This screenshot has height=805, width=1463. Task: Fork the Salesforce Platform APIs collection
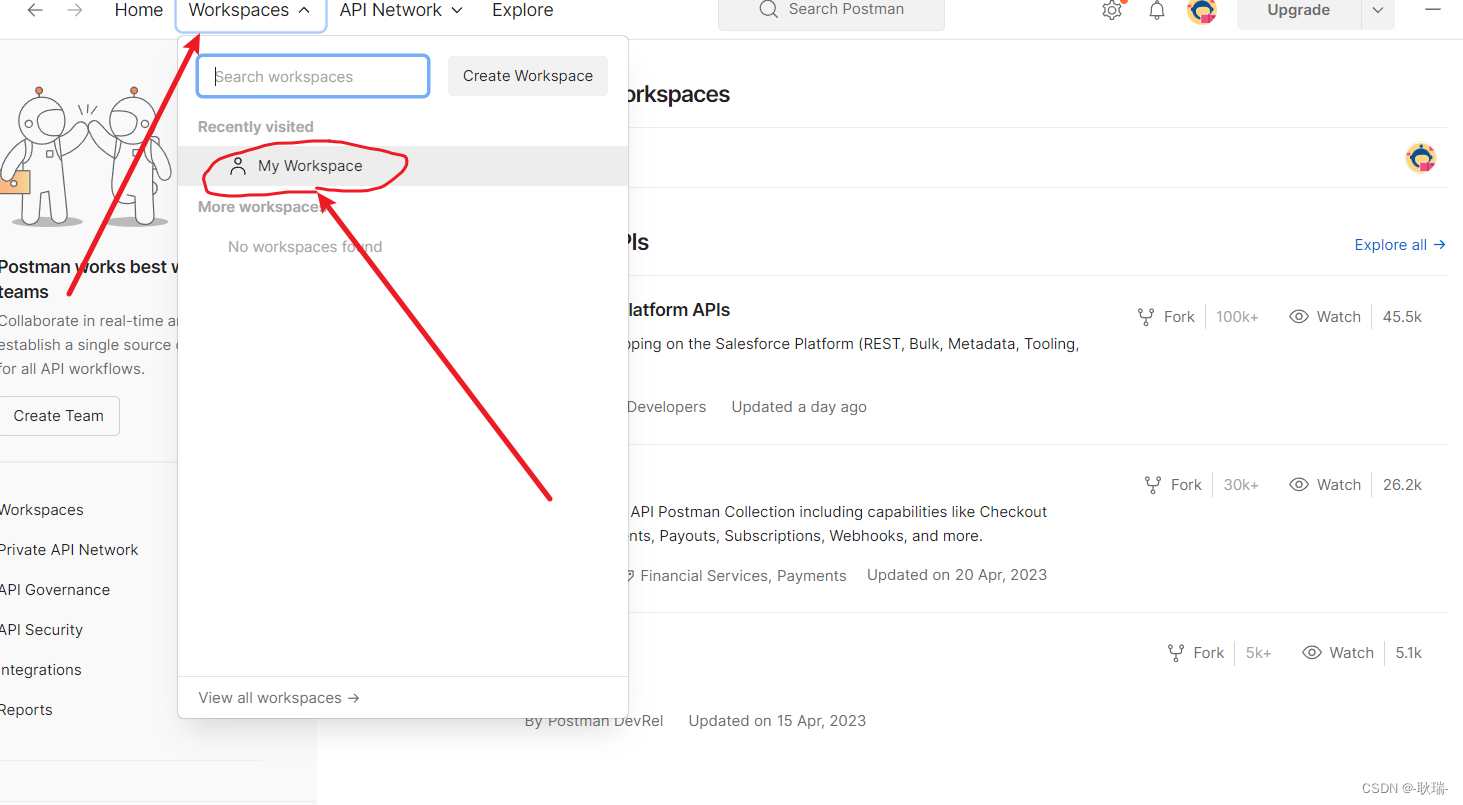coord(1166,317)
